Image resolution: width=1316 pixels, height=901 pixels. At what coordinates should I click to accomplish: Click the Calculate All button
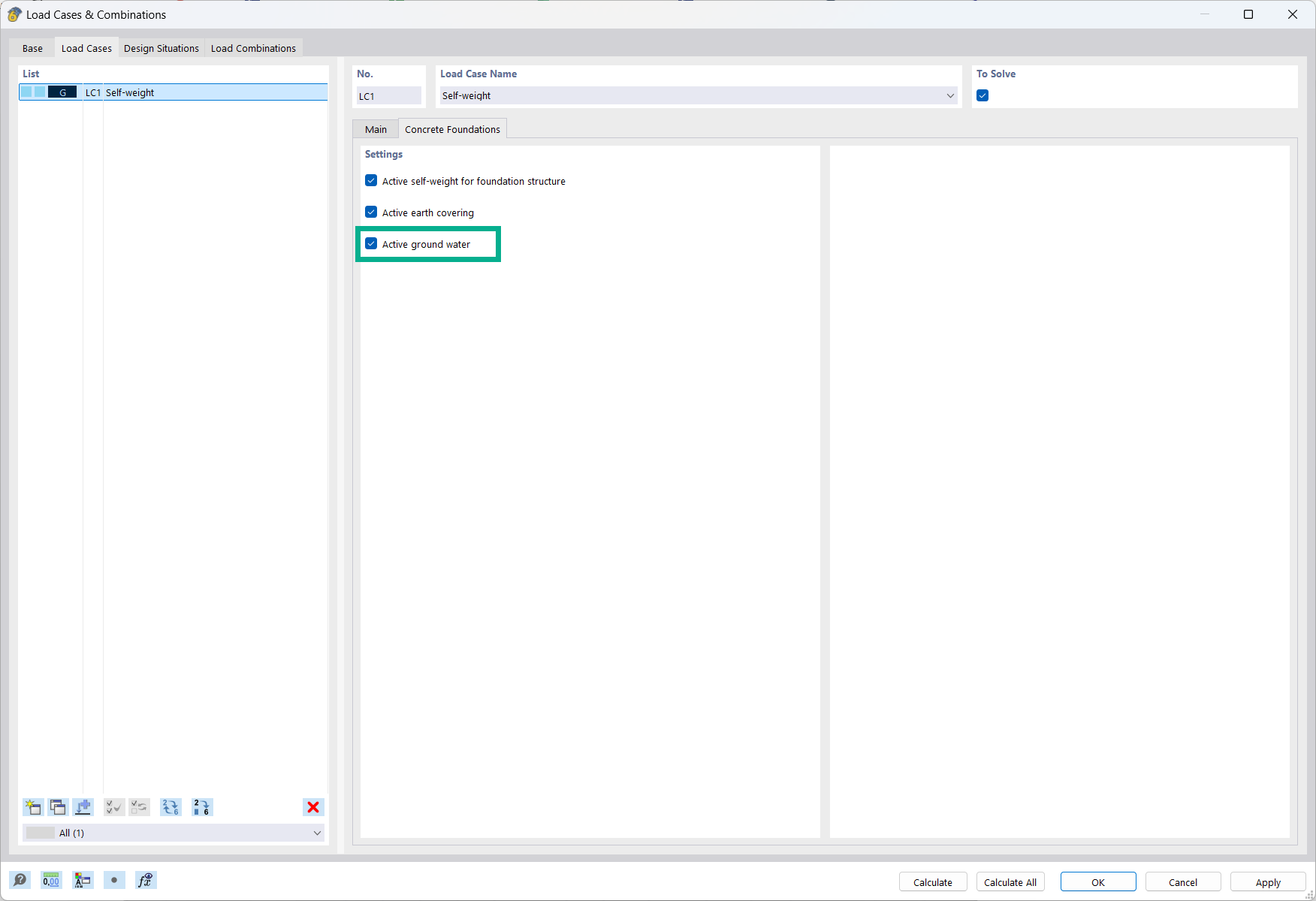[x=1010, y=882]
